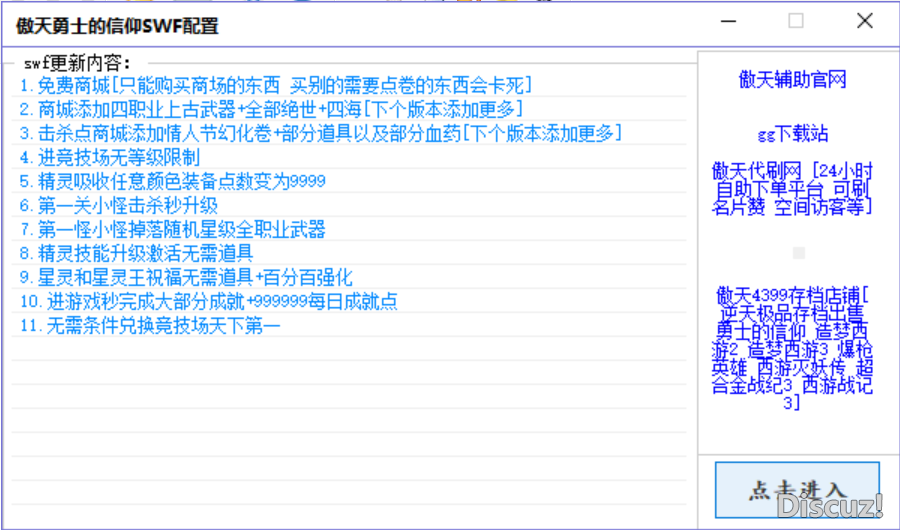Select row 8 精灵技能升级激活无需道具

349,253
